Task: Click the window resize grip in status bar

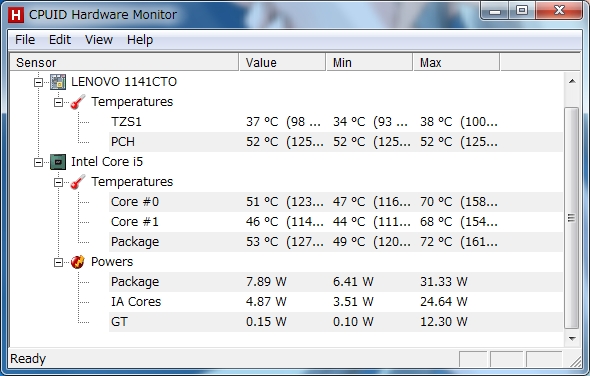Action: tap(575, 361)
